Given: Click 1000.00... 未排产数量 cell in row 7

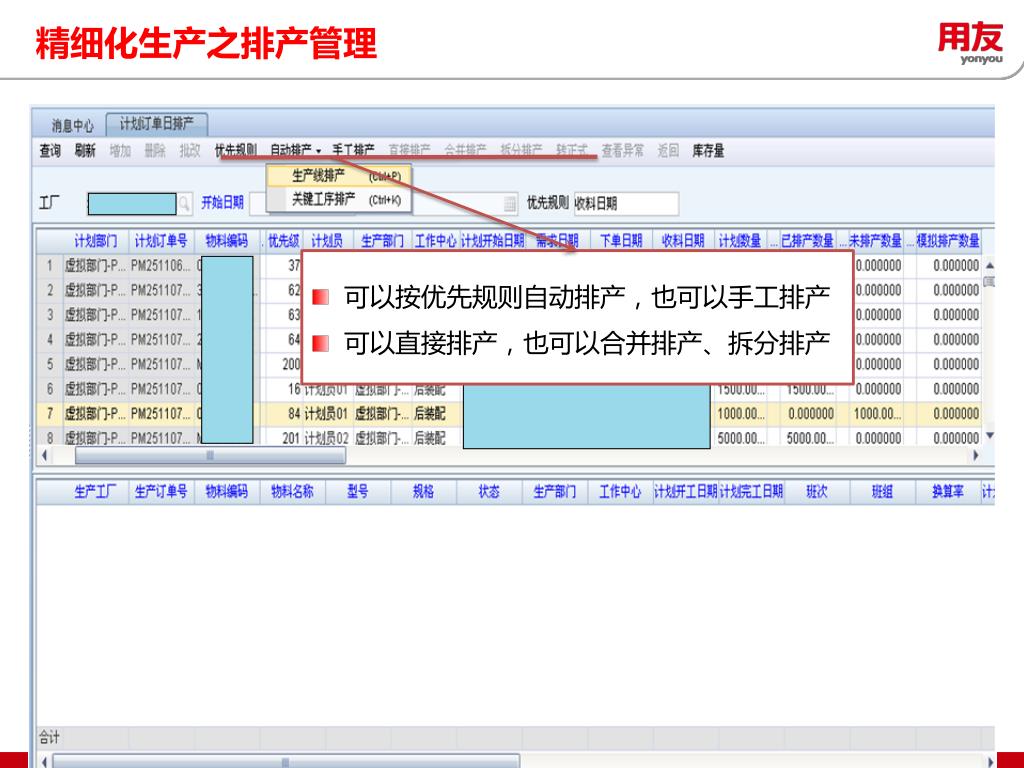Looking at the screenshot, I should point(875,413).
